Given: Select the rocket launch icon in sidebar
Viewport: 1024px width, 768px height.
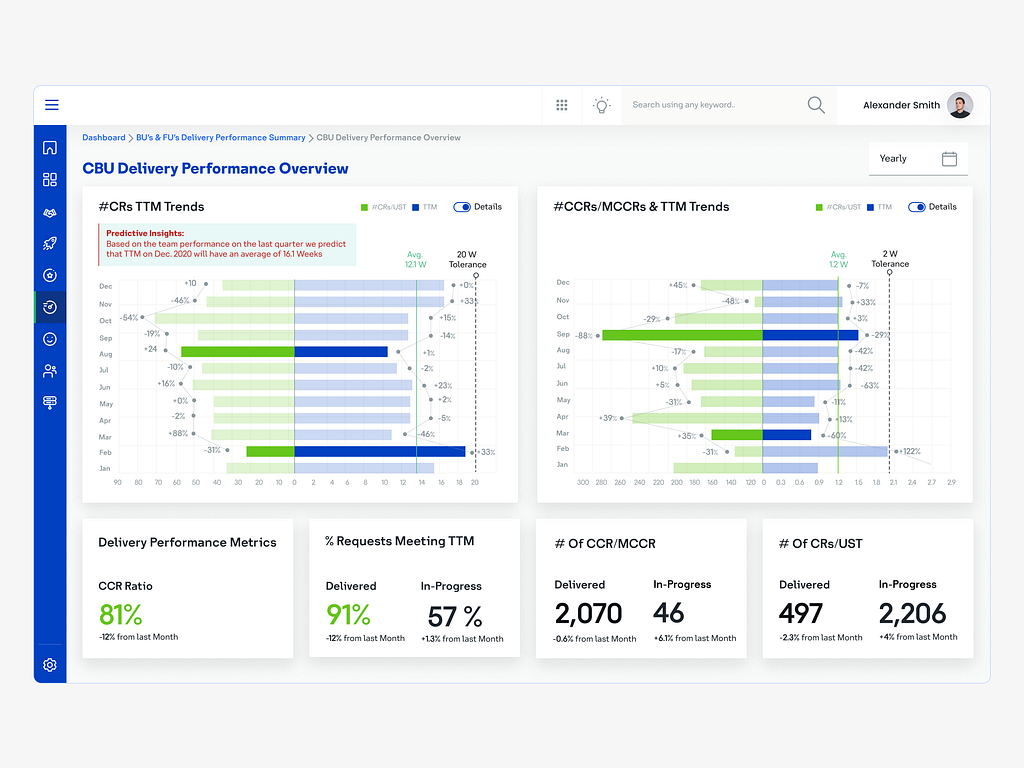Looking at the screenshot, I should click(x=50, y=243).
